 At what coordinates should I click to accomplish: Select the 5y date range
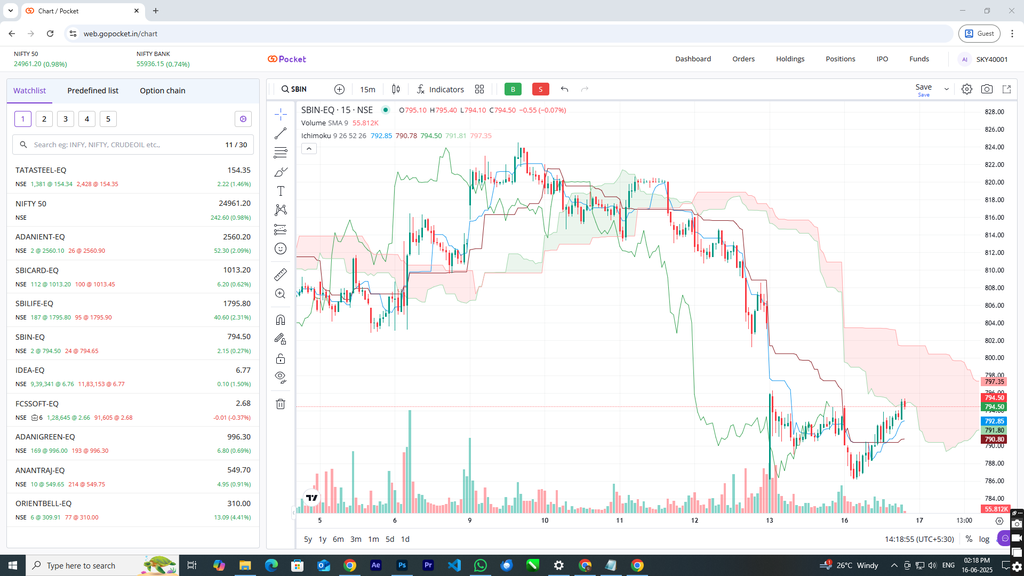(308, 539)
